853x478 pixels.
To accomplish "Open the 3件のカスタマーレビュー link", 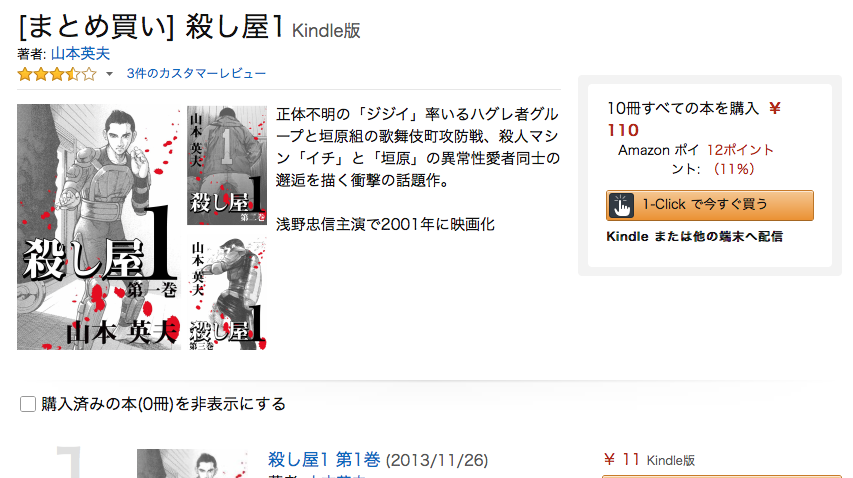I will [x=196, y=73].
